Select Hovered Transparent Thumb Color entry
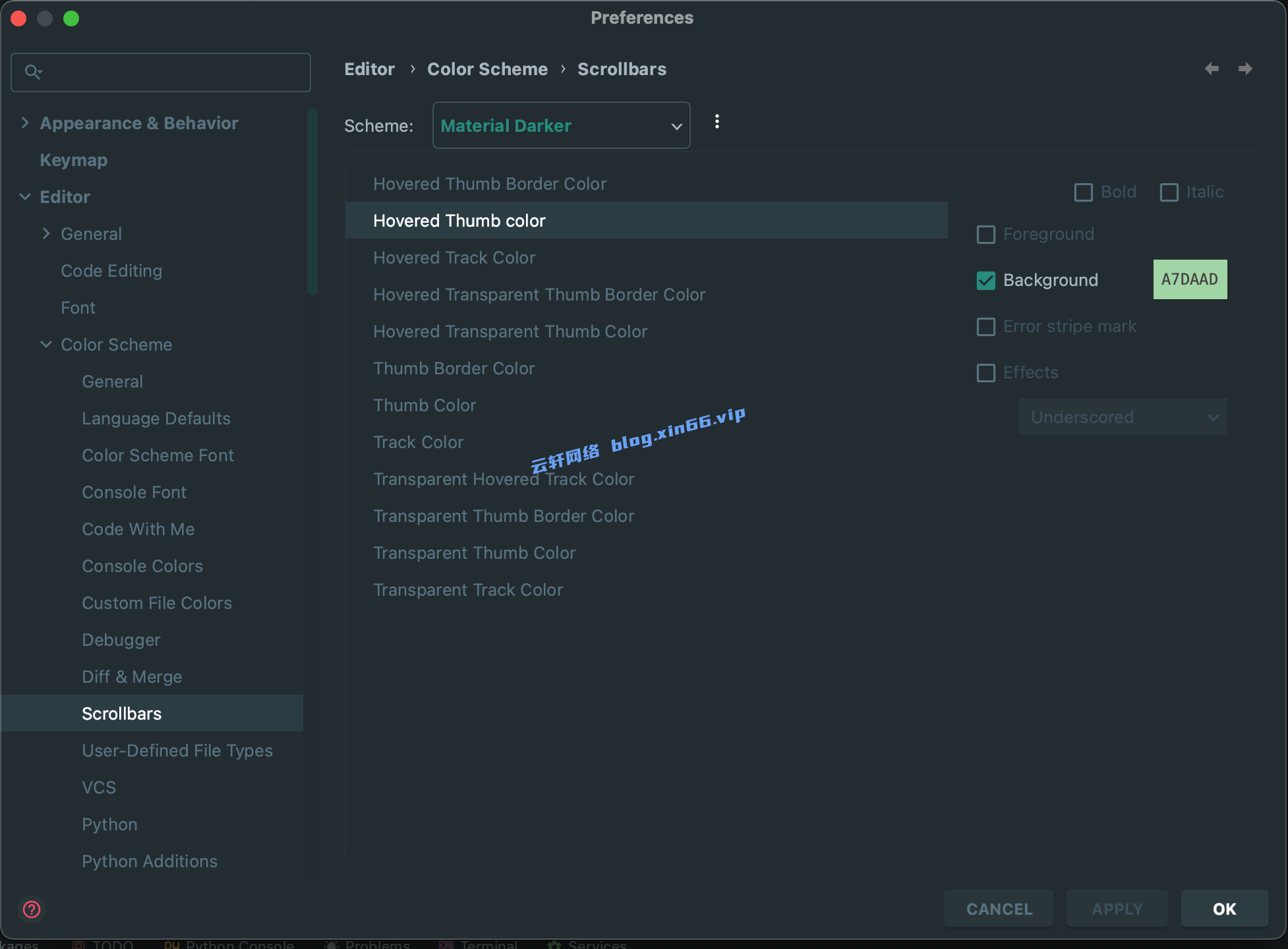1288x949 pixels. pyautogui.click(x=647, y=331)
